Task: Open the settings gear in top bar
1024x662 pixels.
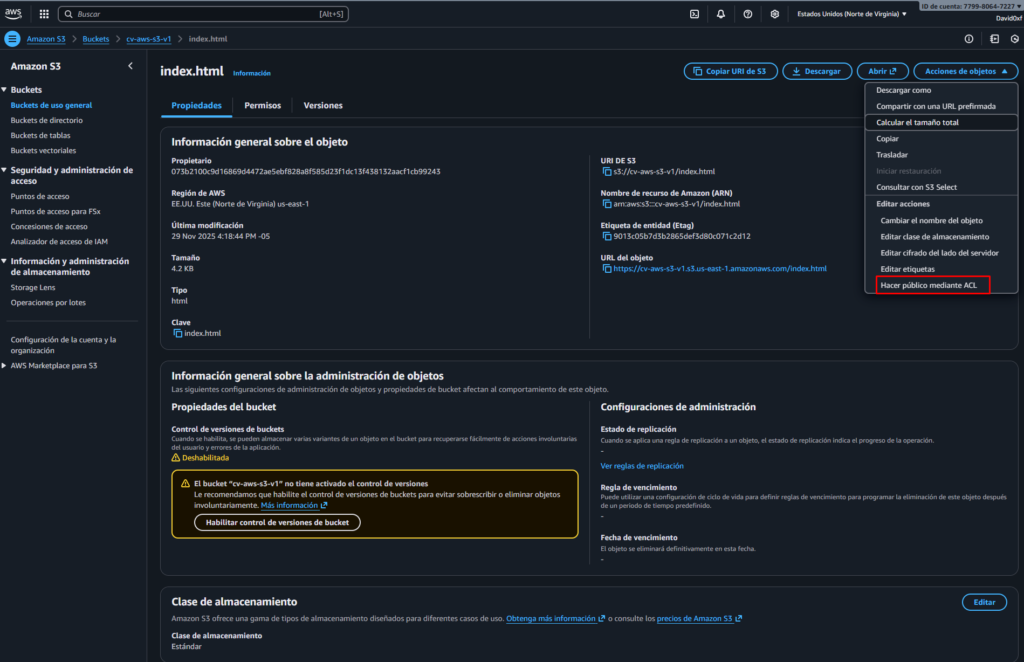Action: pyautogui.click(x=775, y=14)
